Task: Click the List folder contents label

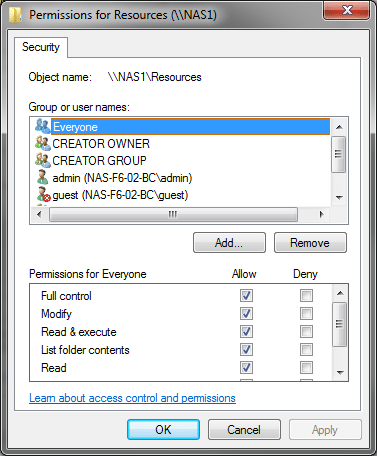Action: point(85,350)
